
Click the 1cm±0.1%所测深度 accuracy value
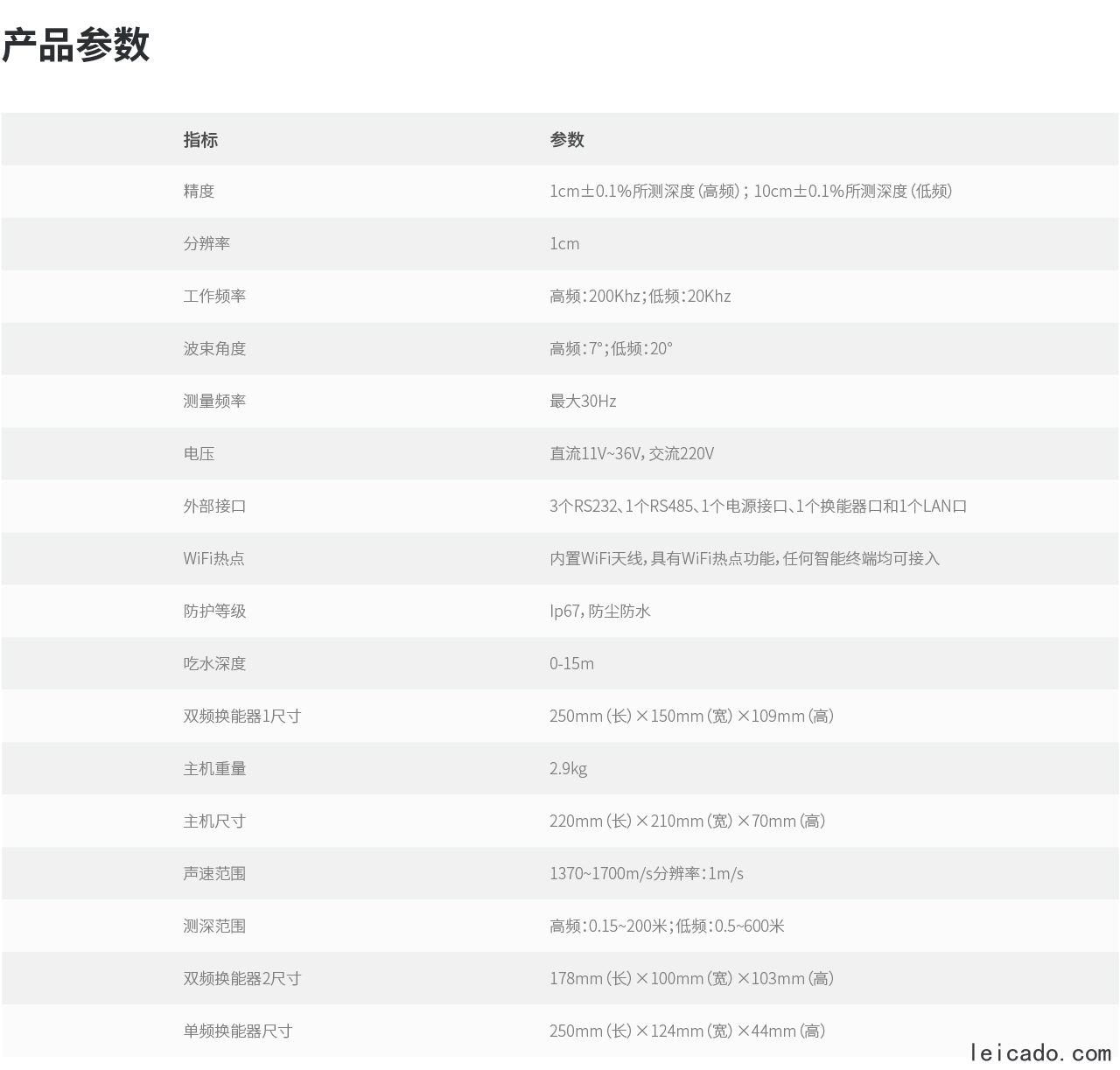751,192
